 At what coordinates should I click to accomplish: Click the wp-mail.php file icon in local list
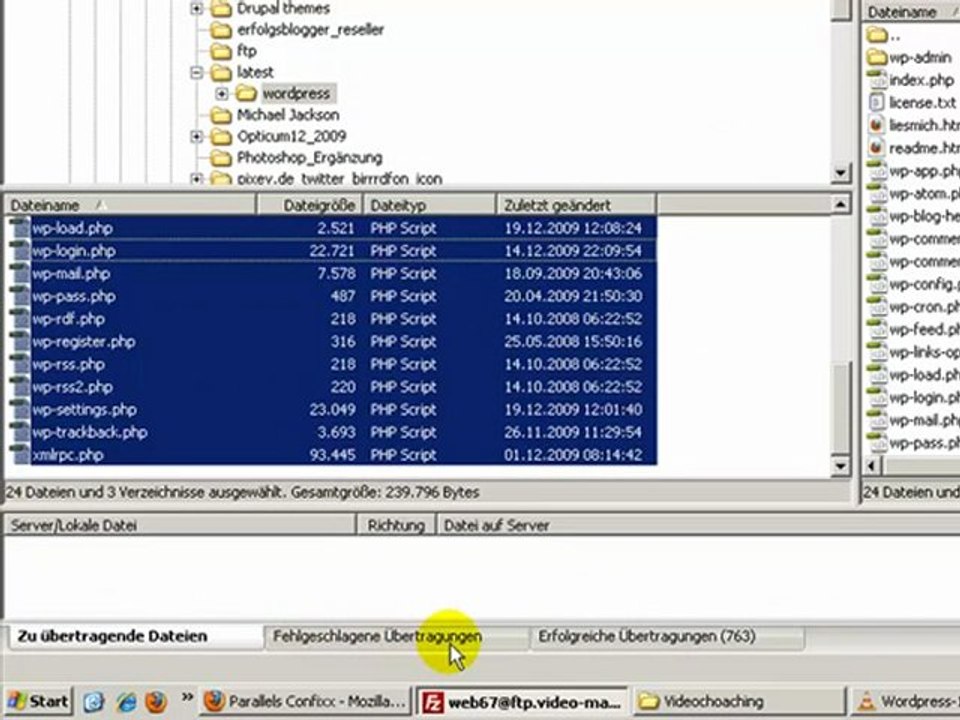(x=20, y=273)
